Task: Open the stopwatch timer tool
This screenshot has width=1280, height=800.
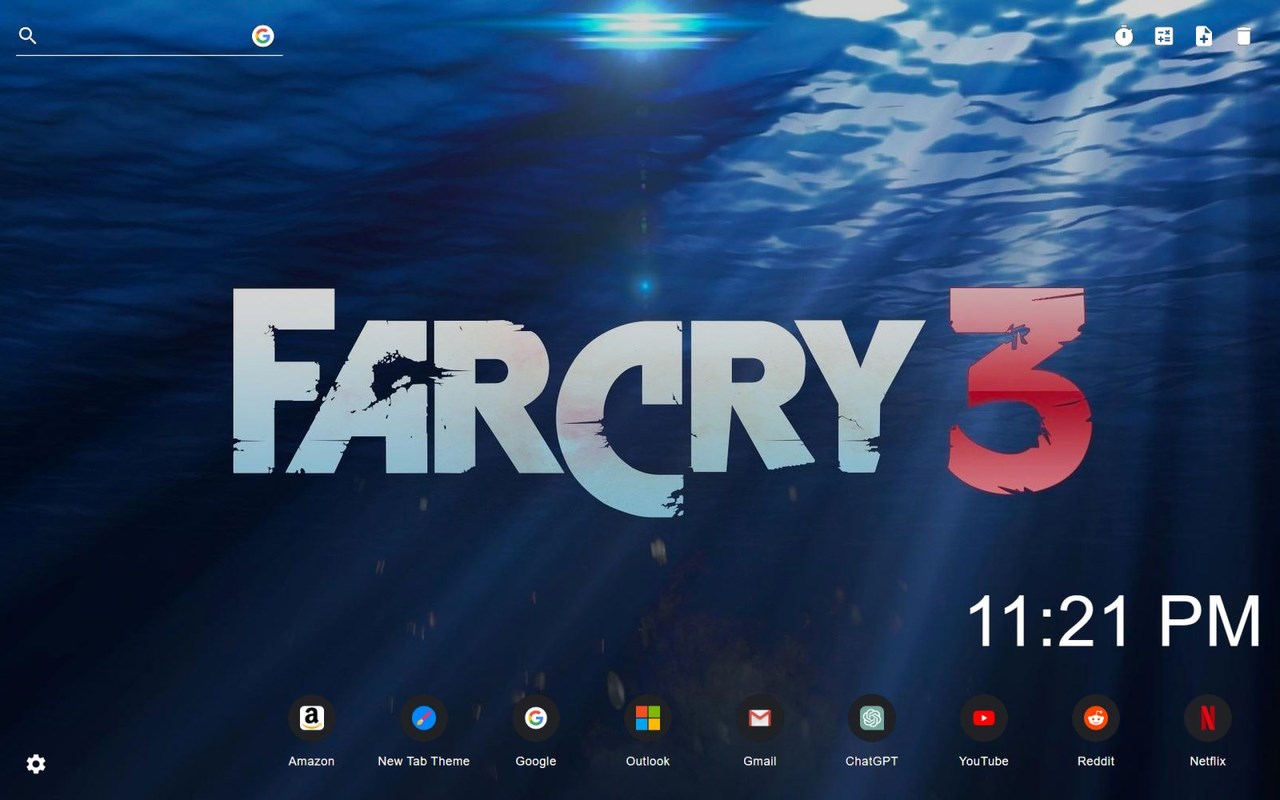Action: pos(1124,36)
